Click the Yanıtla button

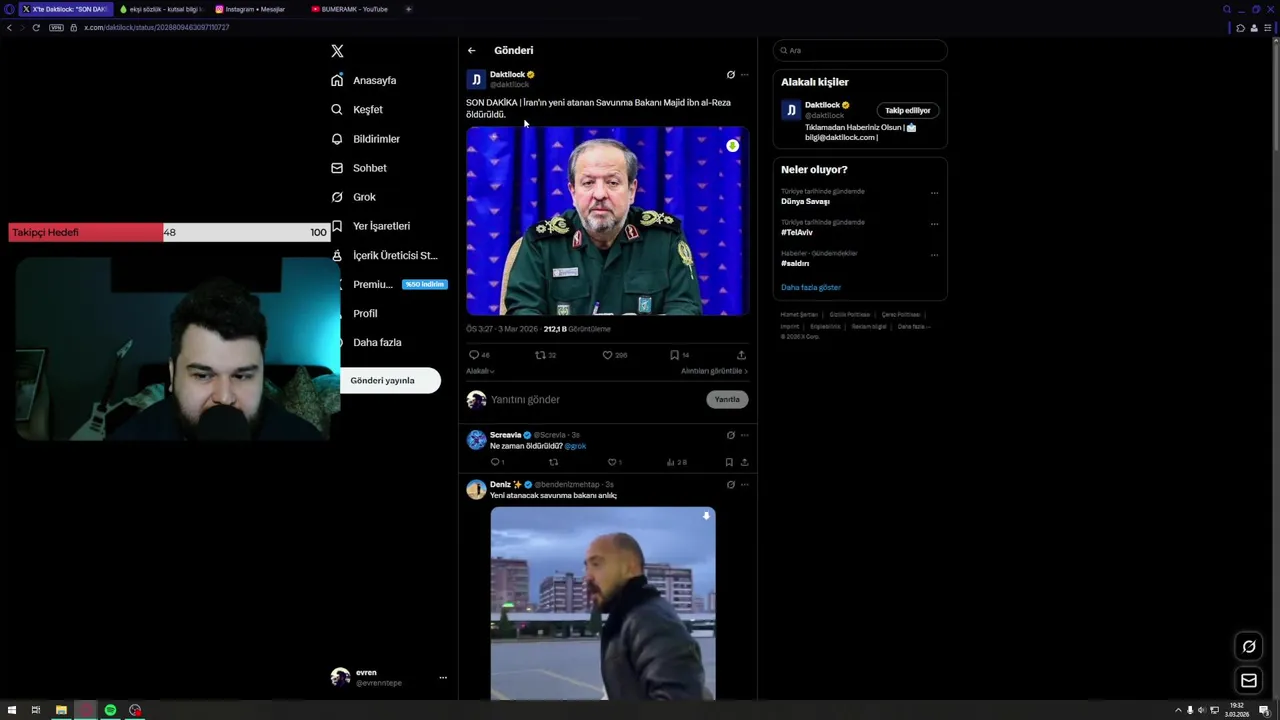click(x=727, y=399)
